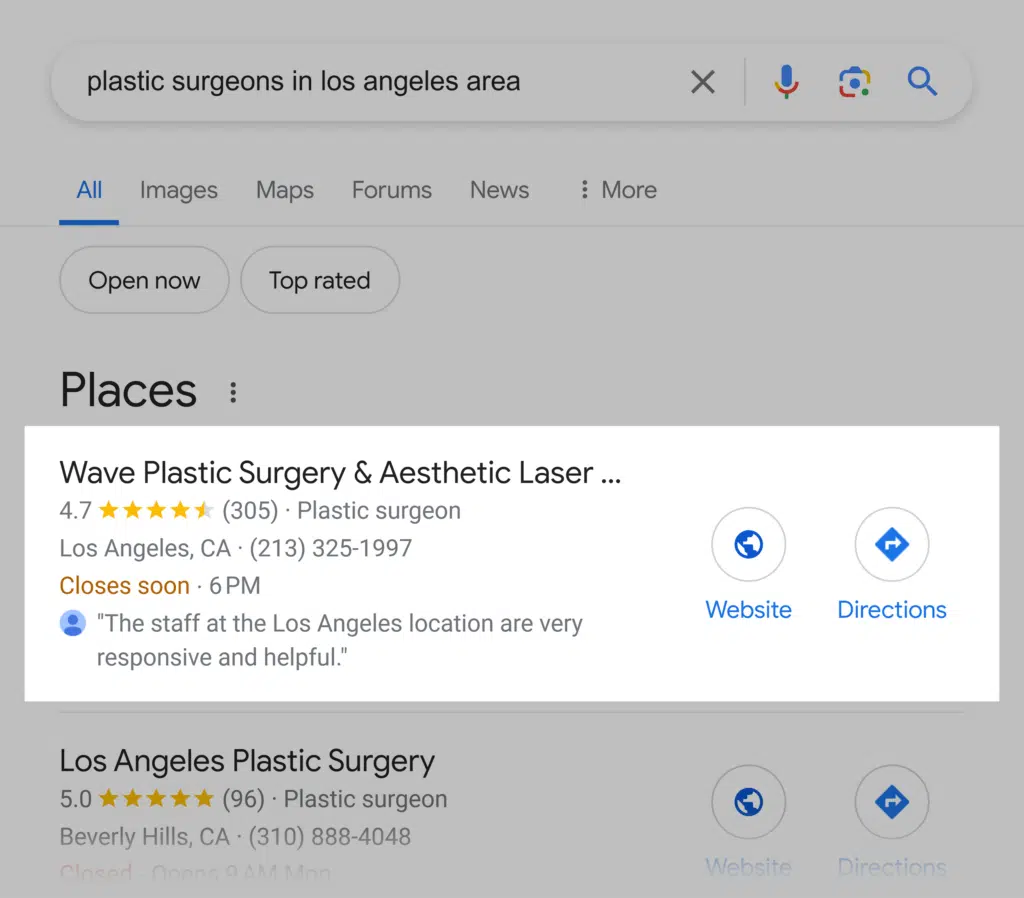The height and width of the screenshot is (898, 1024).
Task: View Wave Plastic Surgery's 305 reviews rating
Action: (x=250, y=511)
